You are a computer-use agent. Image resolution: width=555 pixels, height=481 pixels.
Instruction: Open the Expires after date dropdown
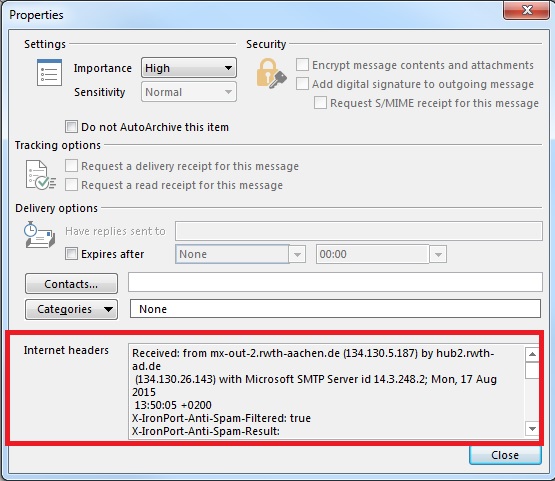(297, 254)
